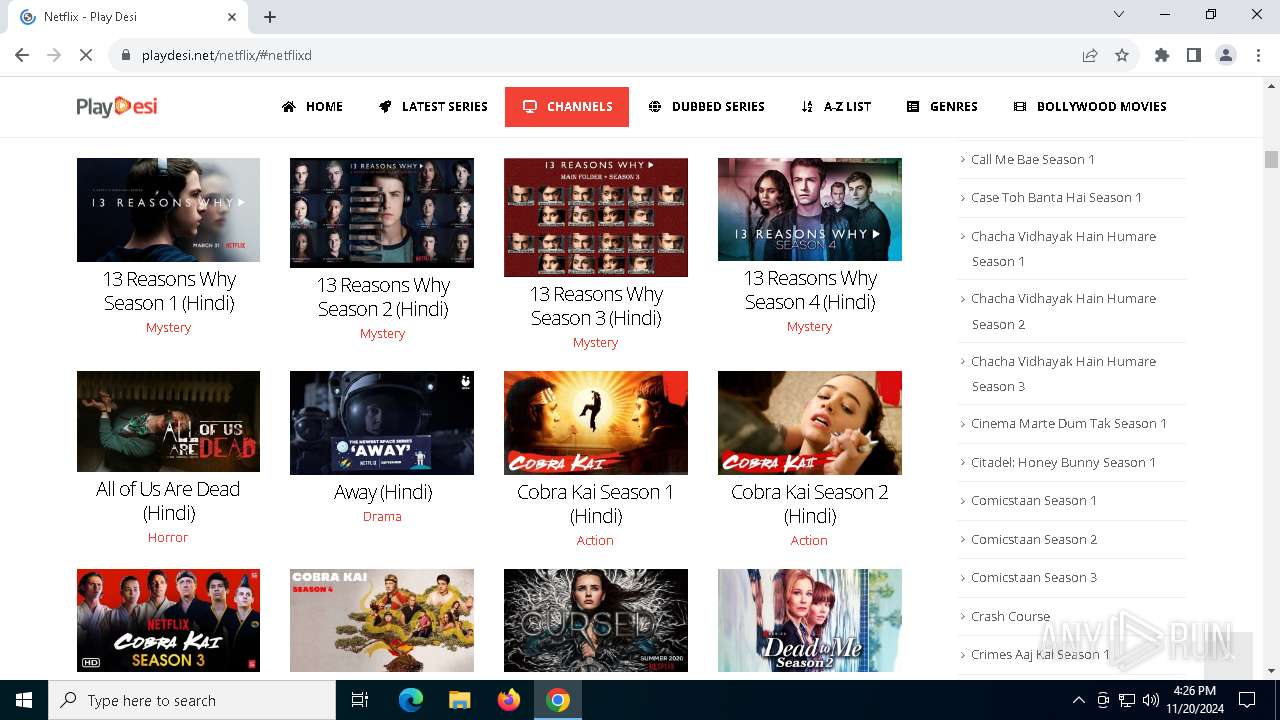Open the GENRES menu item
Viewport: 1280px width, 720px height.
coord(942,106)
